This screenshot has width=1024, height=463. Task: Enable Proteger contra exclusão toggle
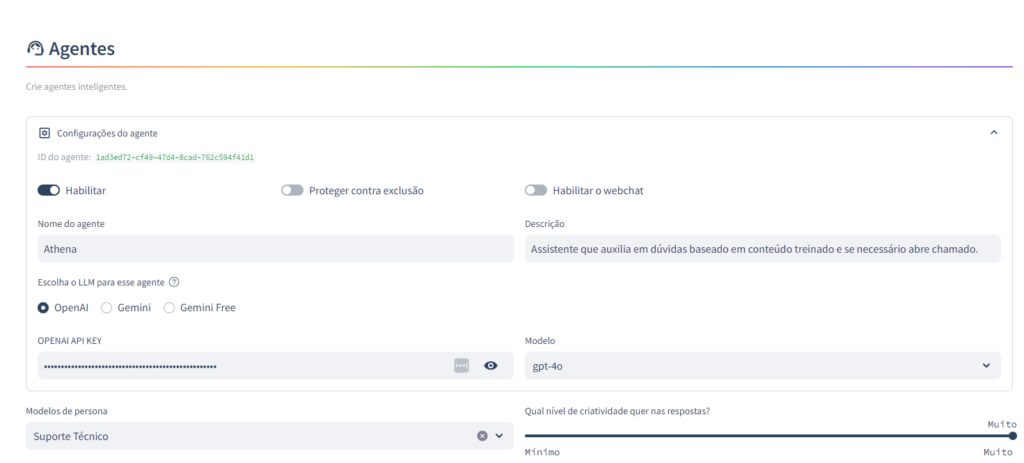coord(292,191)
